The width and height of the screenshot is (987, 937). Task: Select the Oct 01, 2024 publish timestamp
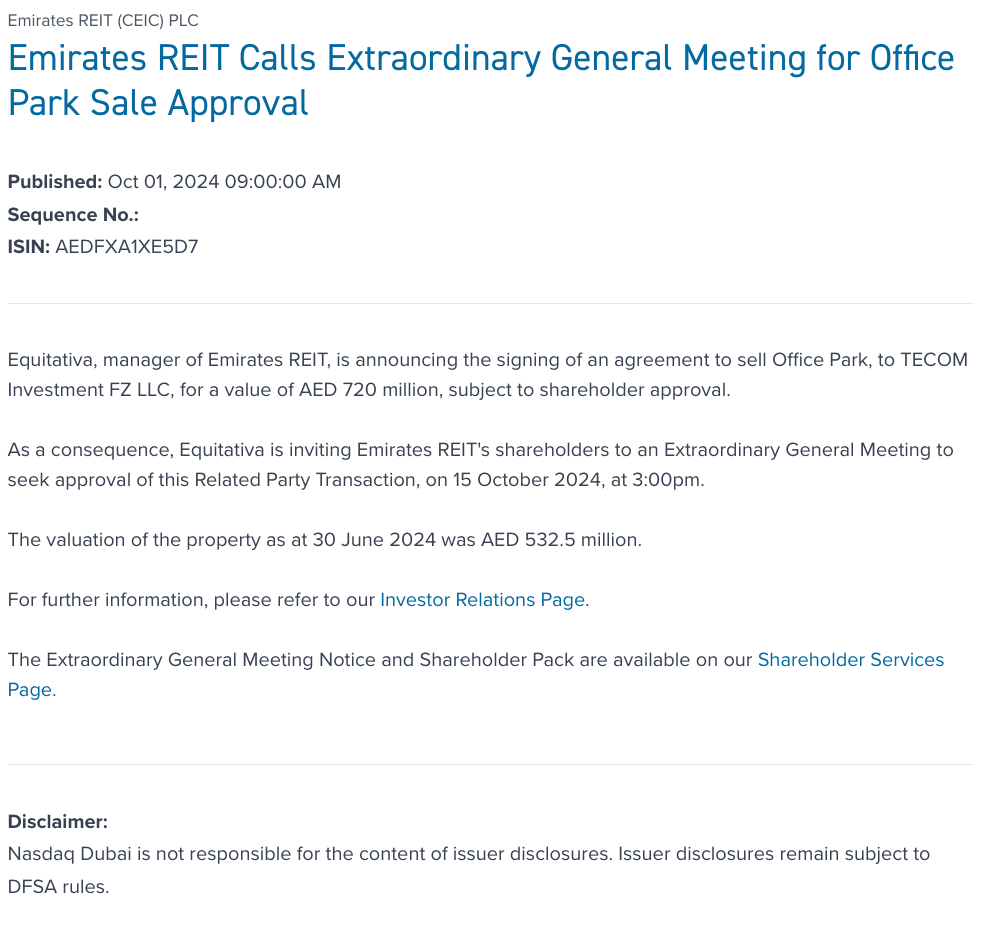pos(224,182)
